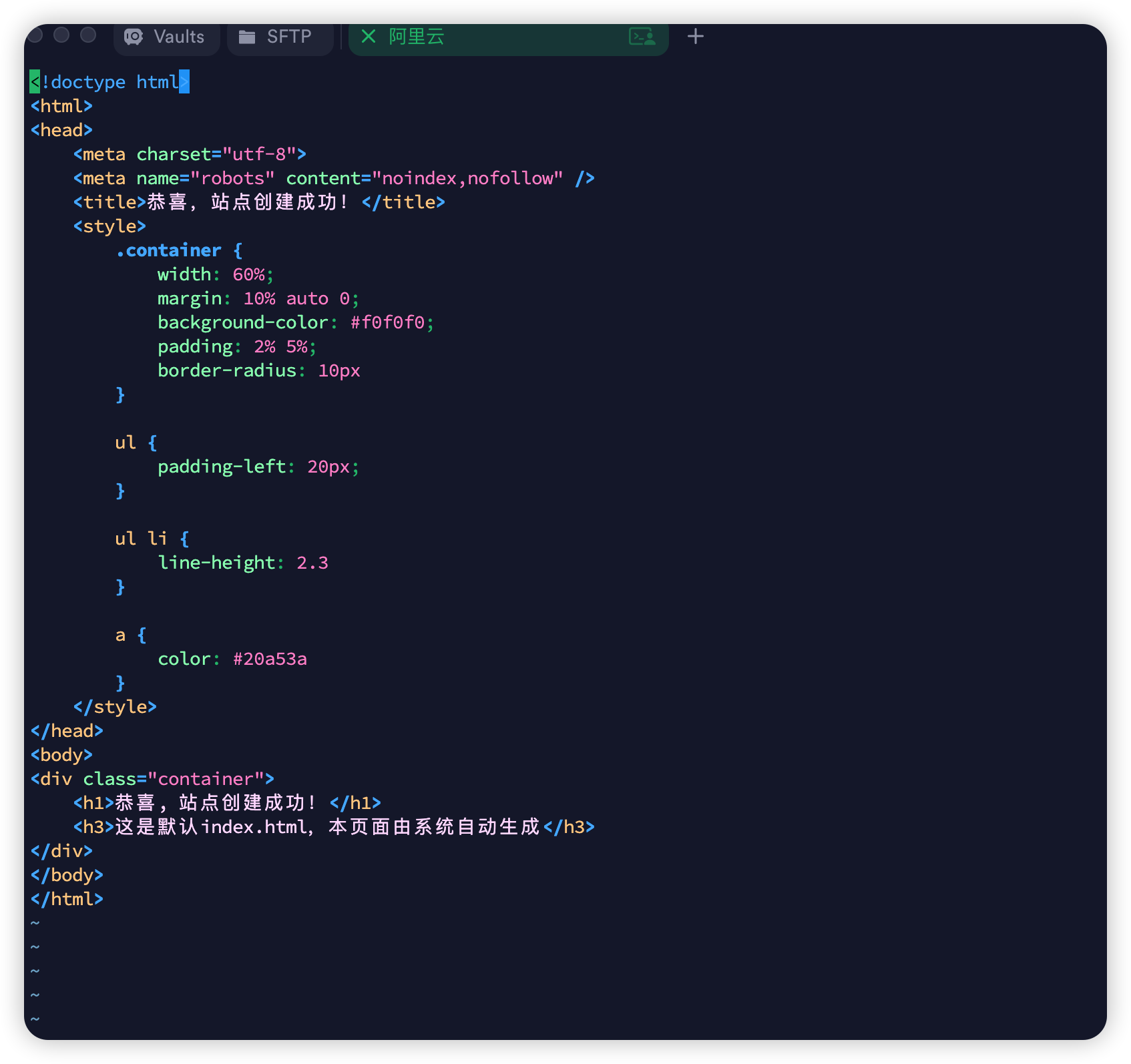Screen dimensions: 1131x1064
Task: Click the "noindex,nofollow" content value
Action: 467,179
